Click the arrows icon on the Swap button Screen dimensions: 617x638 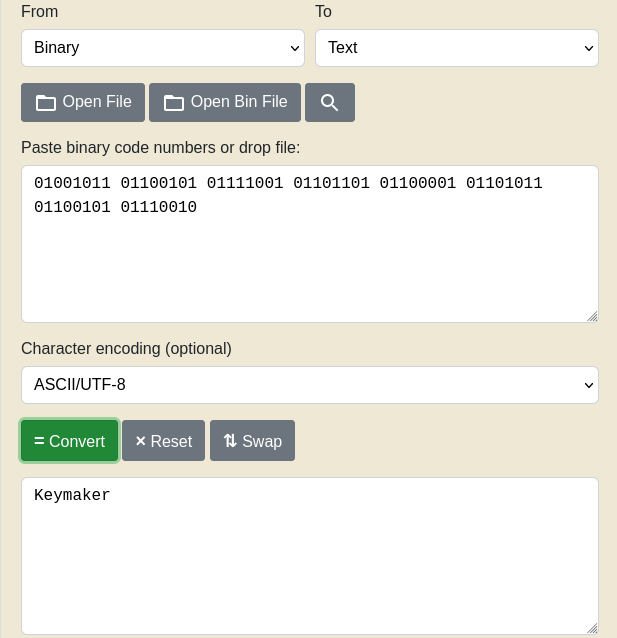coord(230,441)
